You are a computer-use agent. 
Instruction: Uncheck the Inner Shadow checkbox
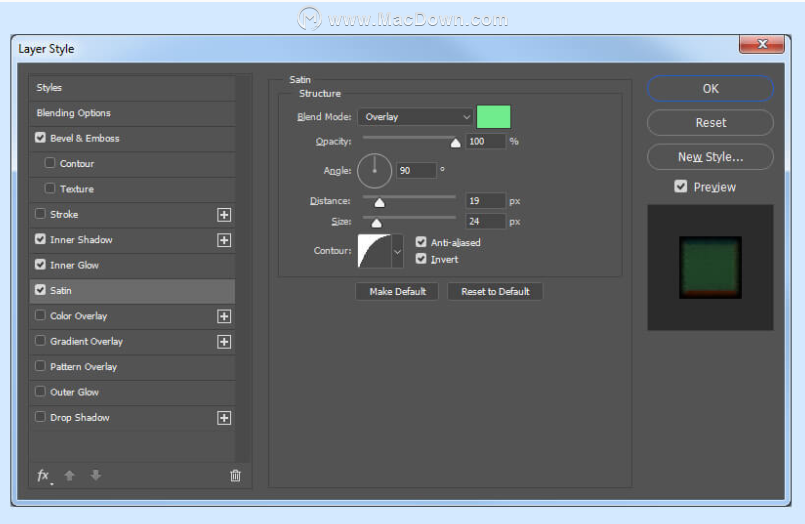point(40,239)
